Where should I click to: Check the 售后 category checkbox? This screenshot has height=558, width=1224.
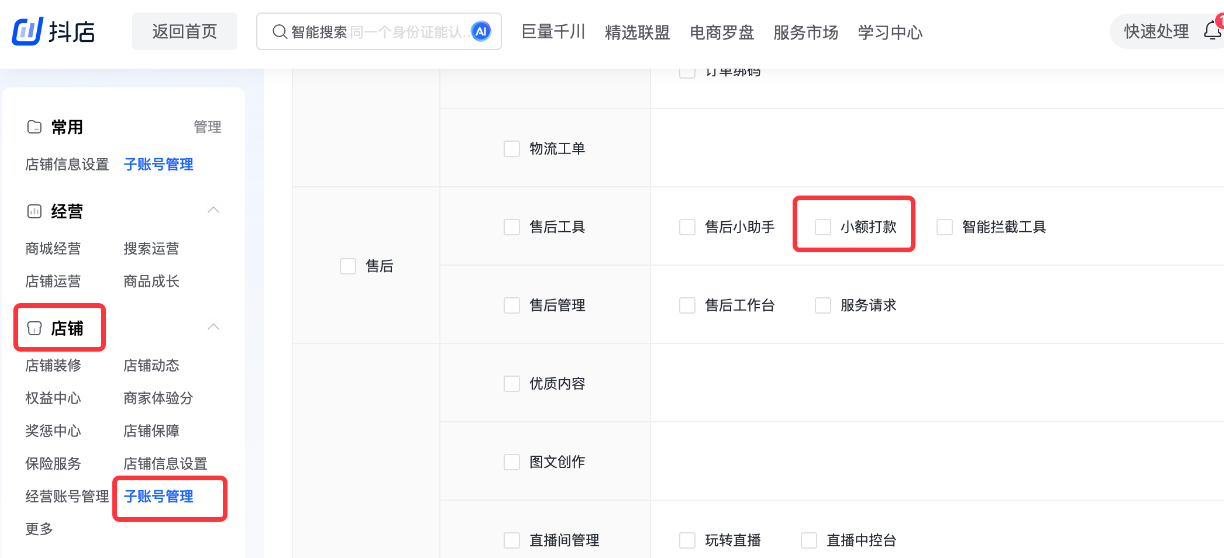click(x=348, y=266)
